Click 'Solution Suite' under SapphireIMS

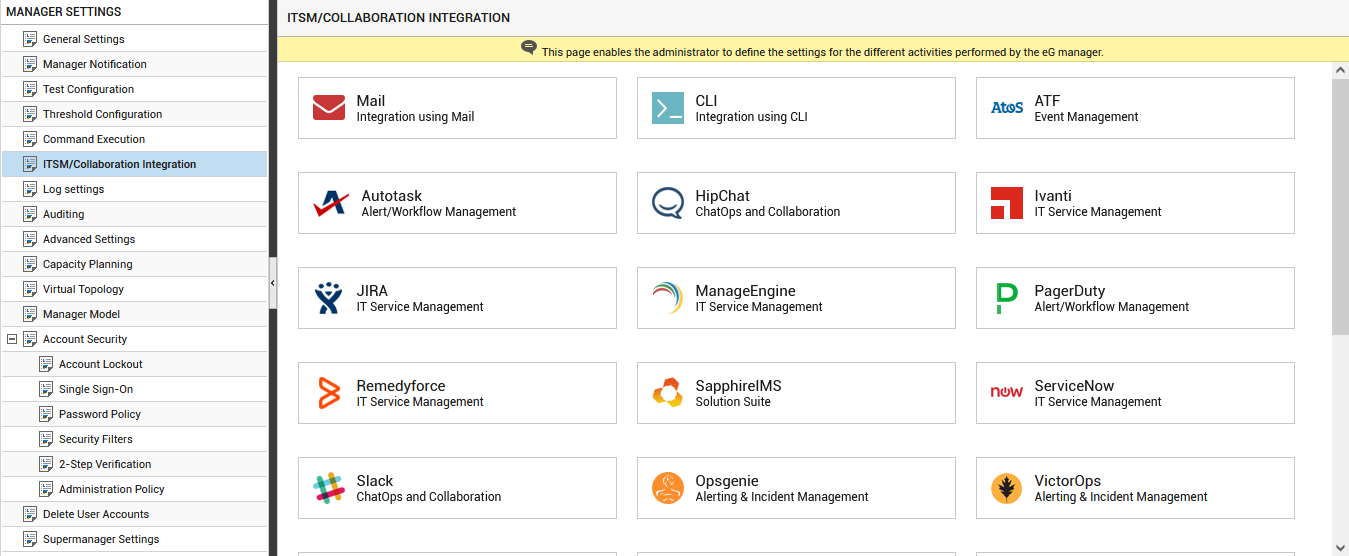pos(733,402)
